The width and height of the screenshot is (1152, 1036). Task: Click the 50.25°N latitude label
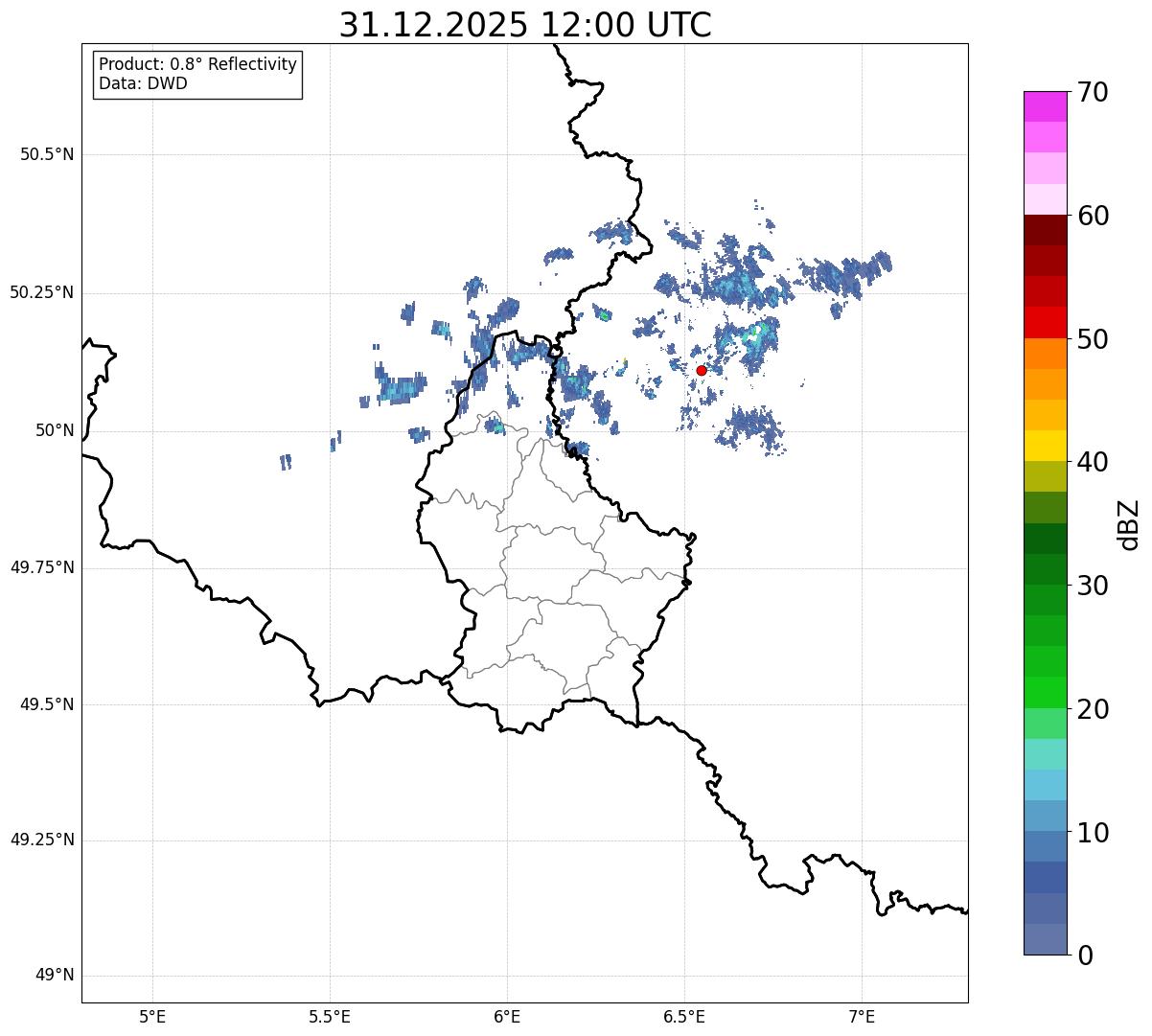(x=41, y=292)
